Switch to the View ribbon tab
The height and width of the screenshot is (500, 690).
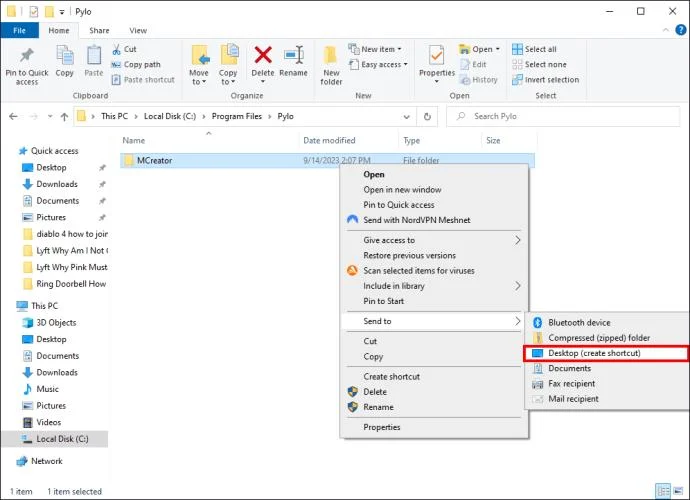point(138,30)
